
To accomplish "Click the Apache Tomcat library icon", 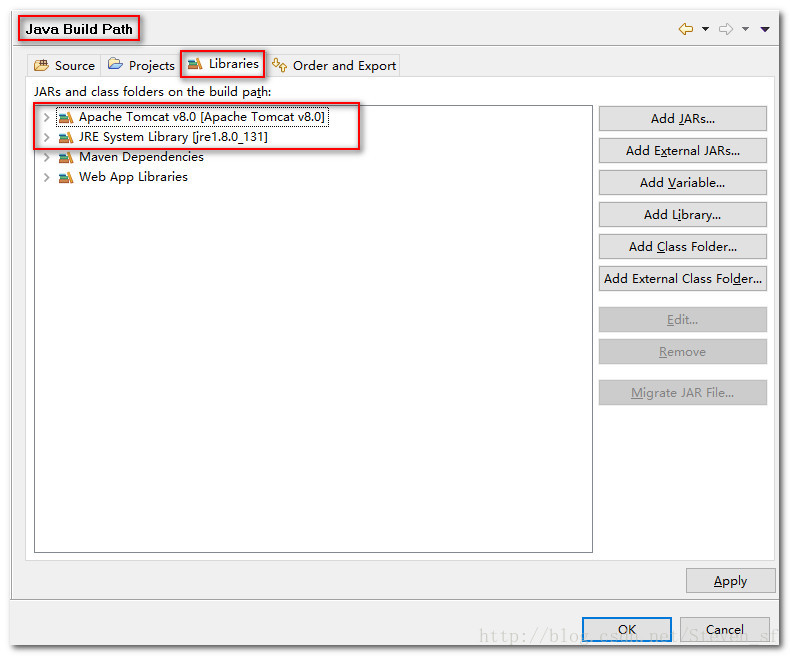I will click(x=66, y=117).
